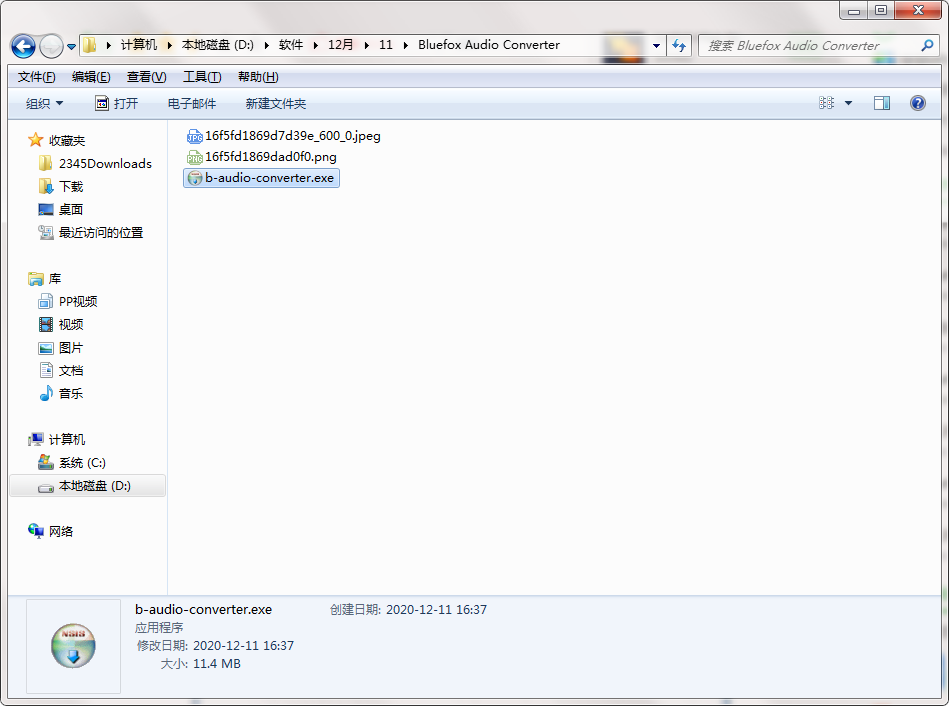Open the 文档 library
Image resolution: width=949 pixels, height=706 pixels.
coord(70,371)
